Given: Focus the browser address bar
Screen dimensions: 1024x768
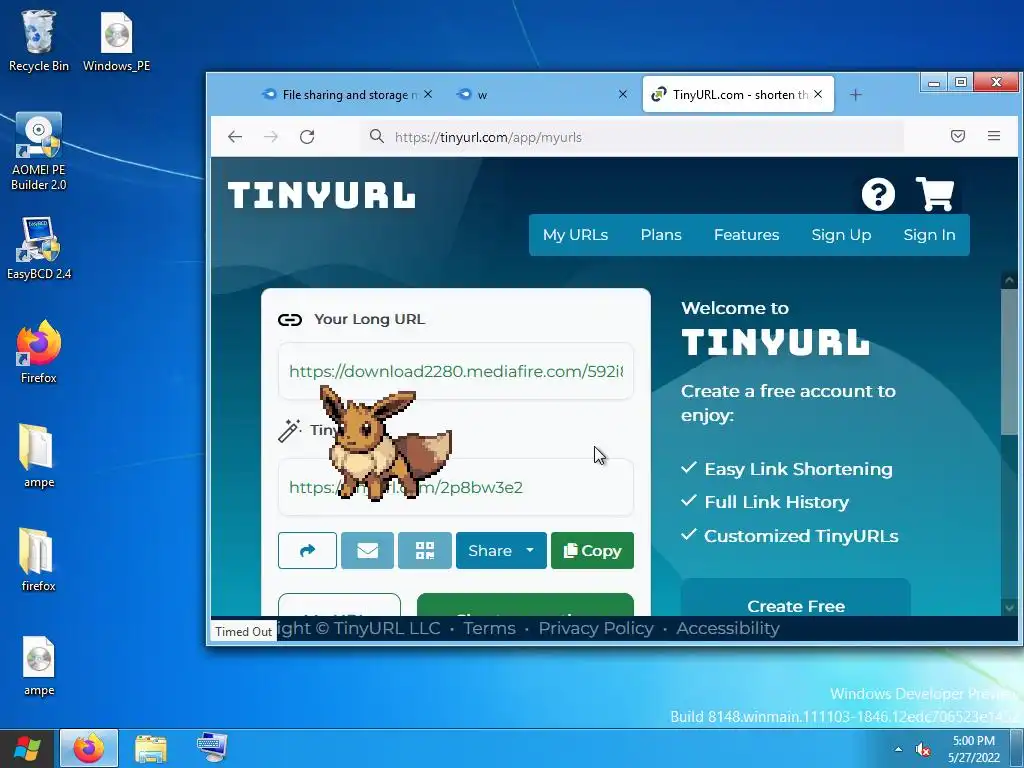Looking at the screenshot, I should pyautogui.click(x=632, y=136).
